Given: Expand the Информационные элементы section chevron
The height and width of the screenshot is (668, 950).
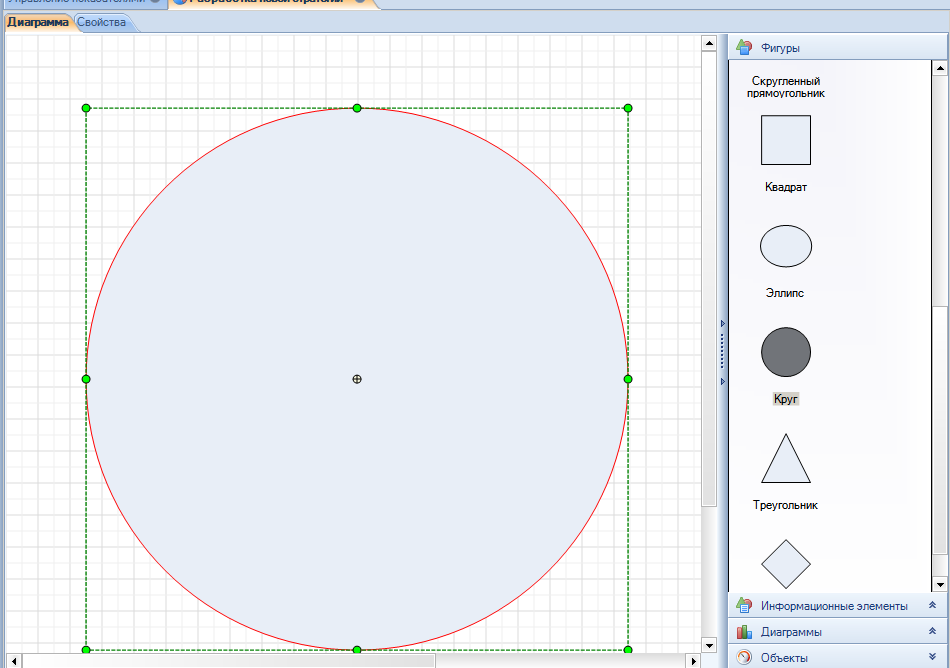Looking at the screenshot, I should pyautogui.click(x=932, y=605).
